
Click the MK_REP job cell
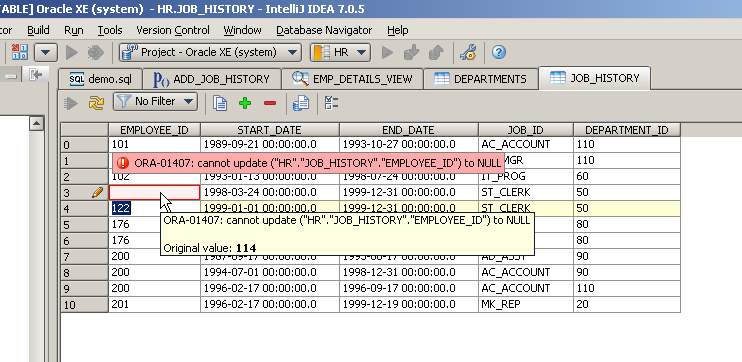[x=526, y=304]
